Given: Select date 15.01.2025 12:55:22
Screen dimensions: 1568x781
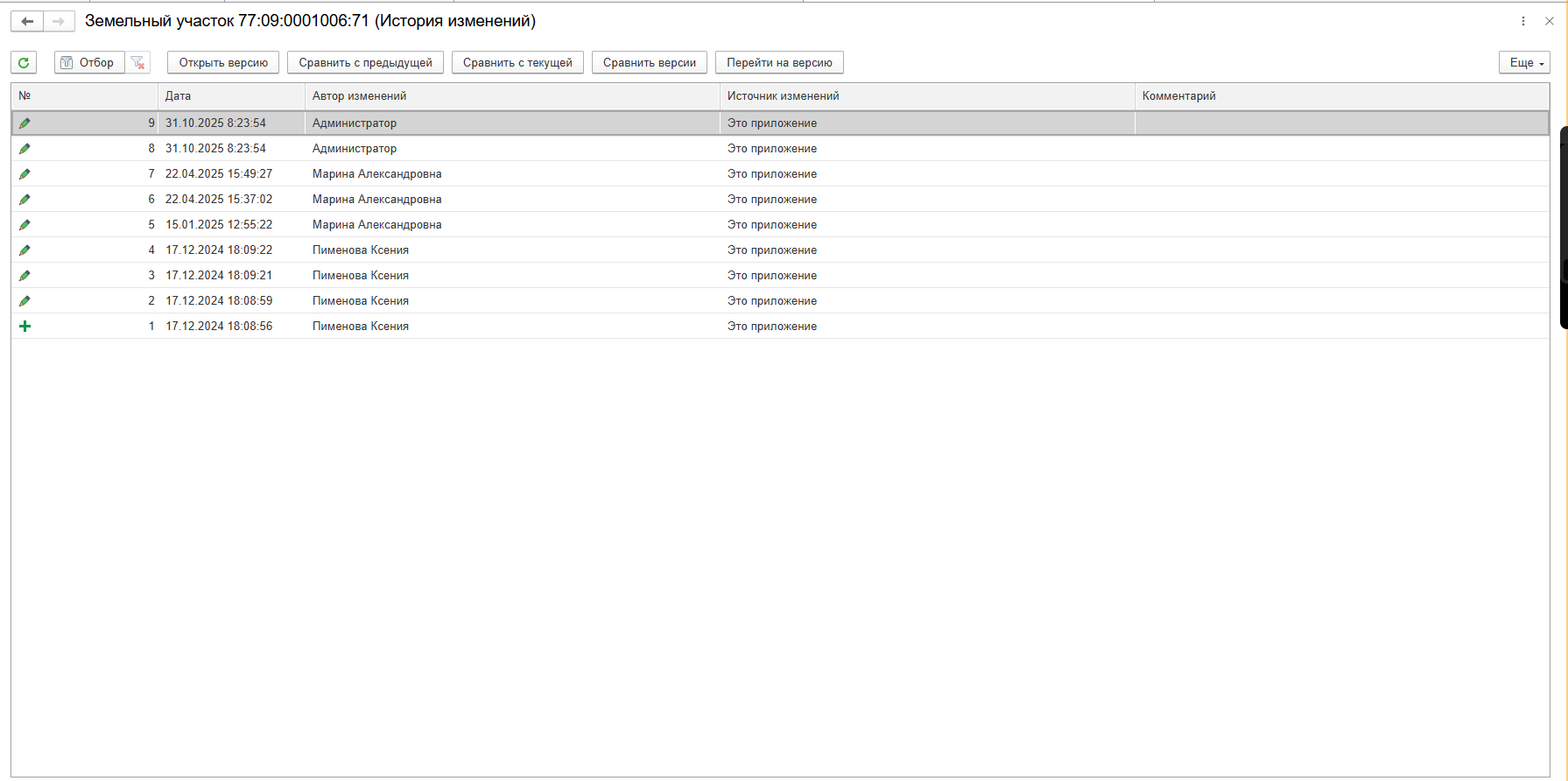Looking at the screenshot, I should (219, 225).
